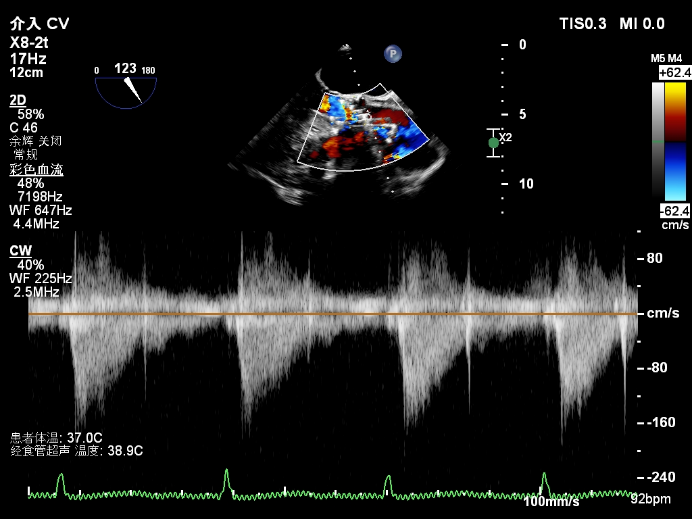Viewport: 693px width, 520px height.
Task: Click the TEE probe temperature 38.9C readout
Action: [x=76, y=451]
